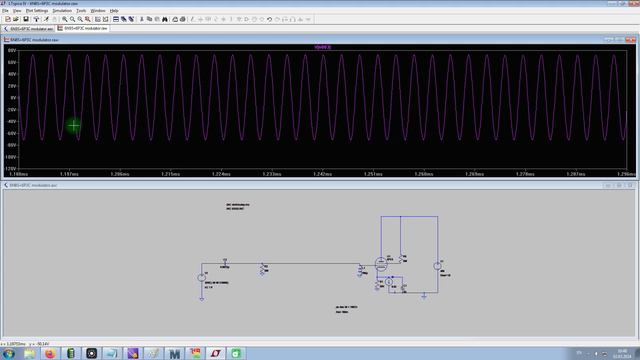
Task: Click the Print toolbar icon
Action: coord(183,19)
